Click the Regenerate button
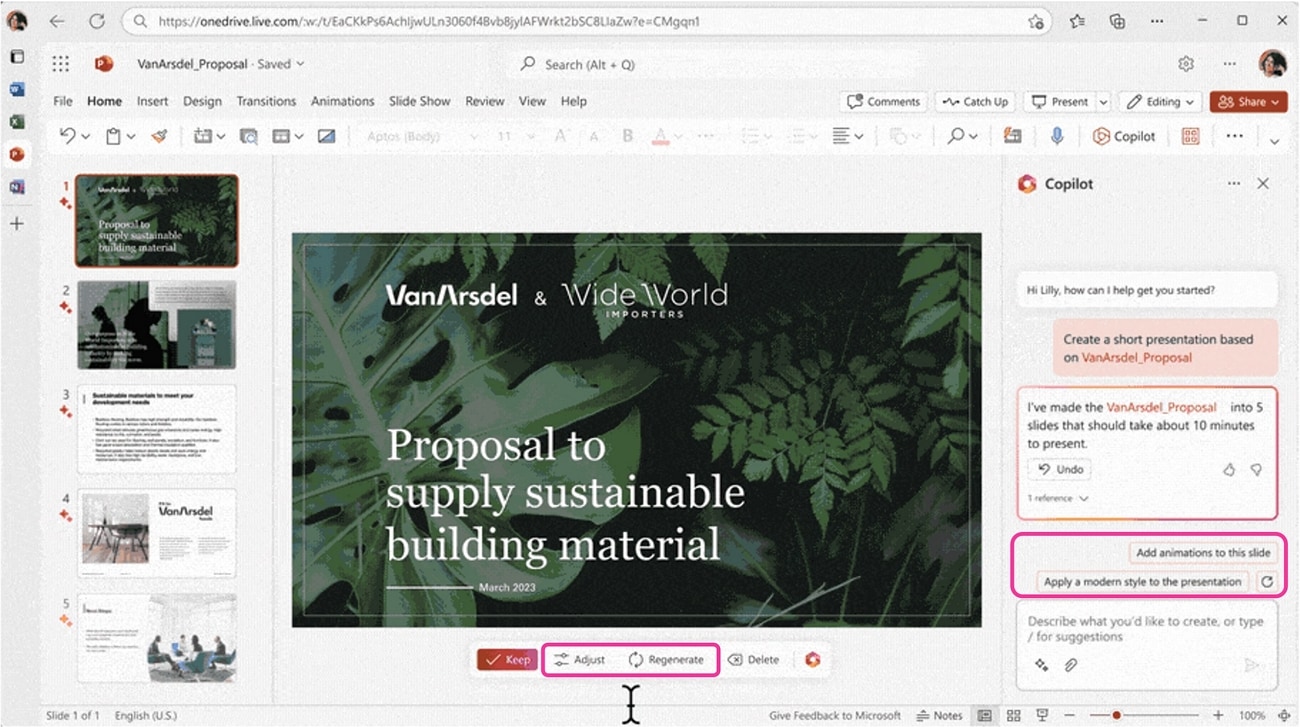This screenshot has width=1300, height=727. (x=666, y=660)
